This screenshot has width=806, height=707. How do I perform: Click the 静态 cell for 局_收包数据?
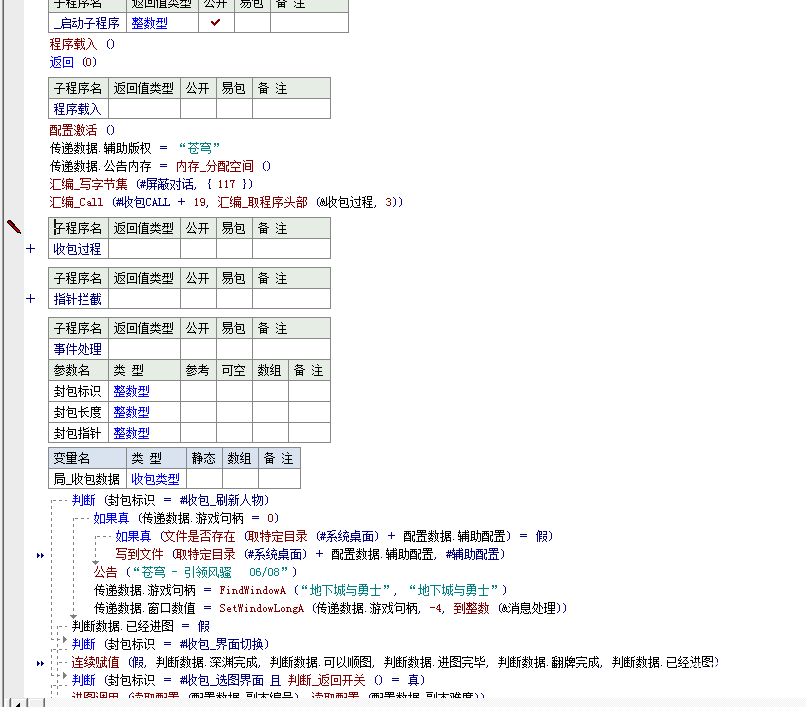(x=204, y=479)
